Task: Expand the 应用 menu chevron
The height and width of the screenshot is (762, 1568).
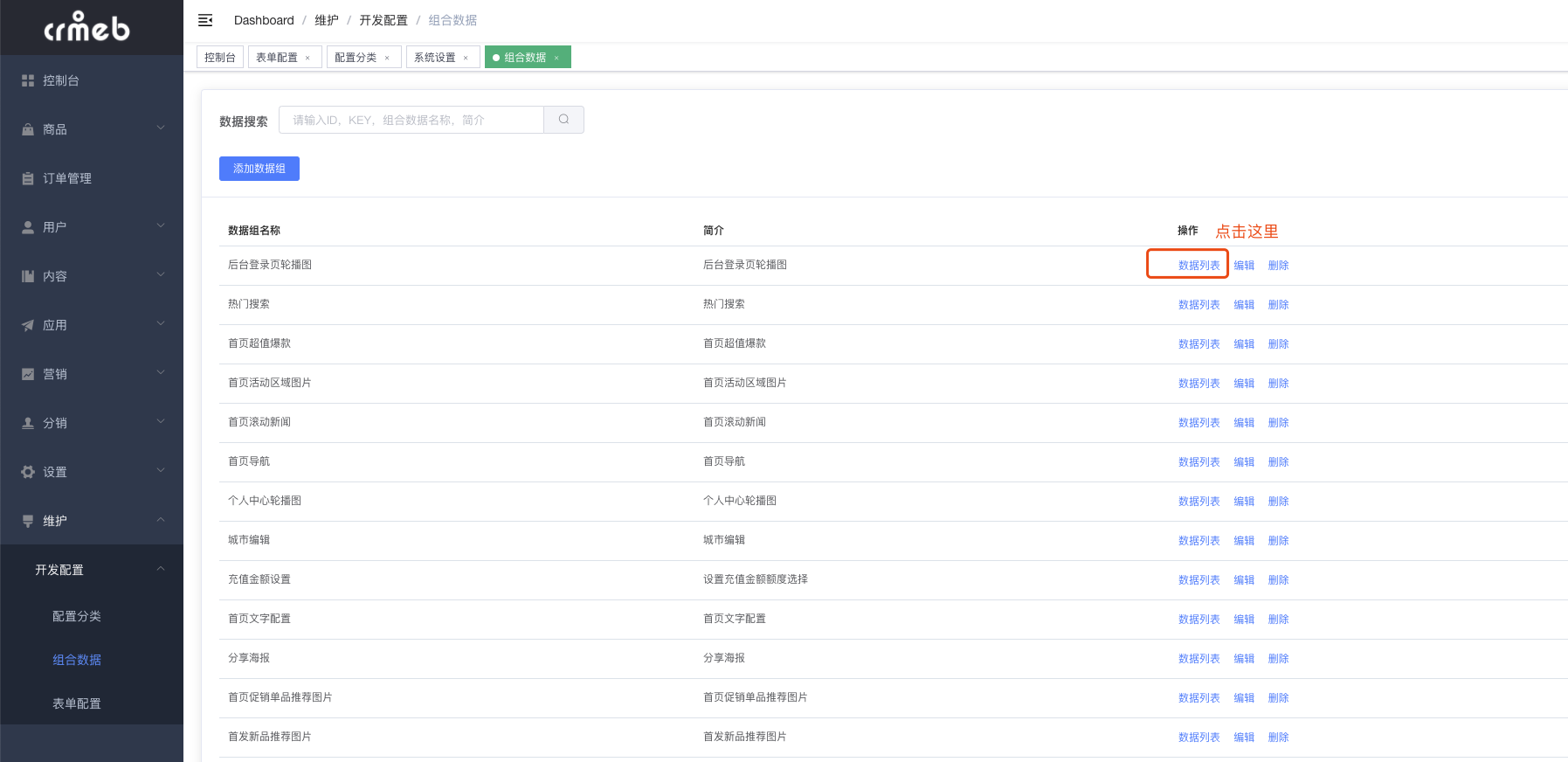Action: click(x=161, y=324)
